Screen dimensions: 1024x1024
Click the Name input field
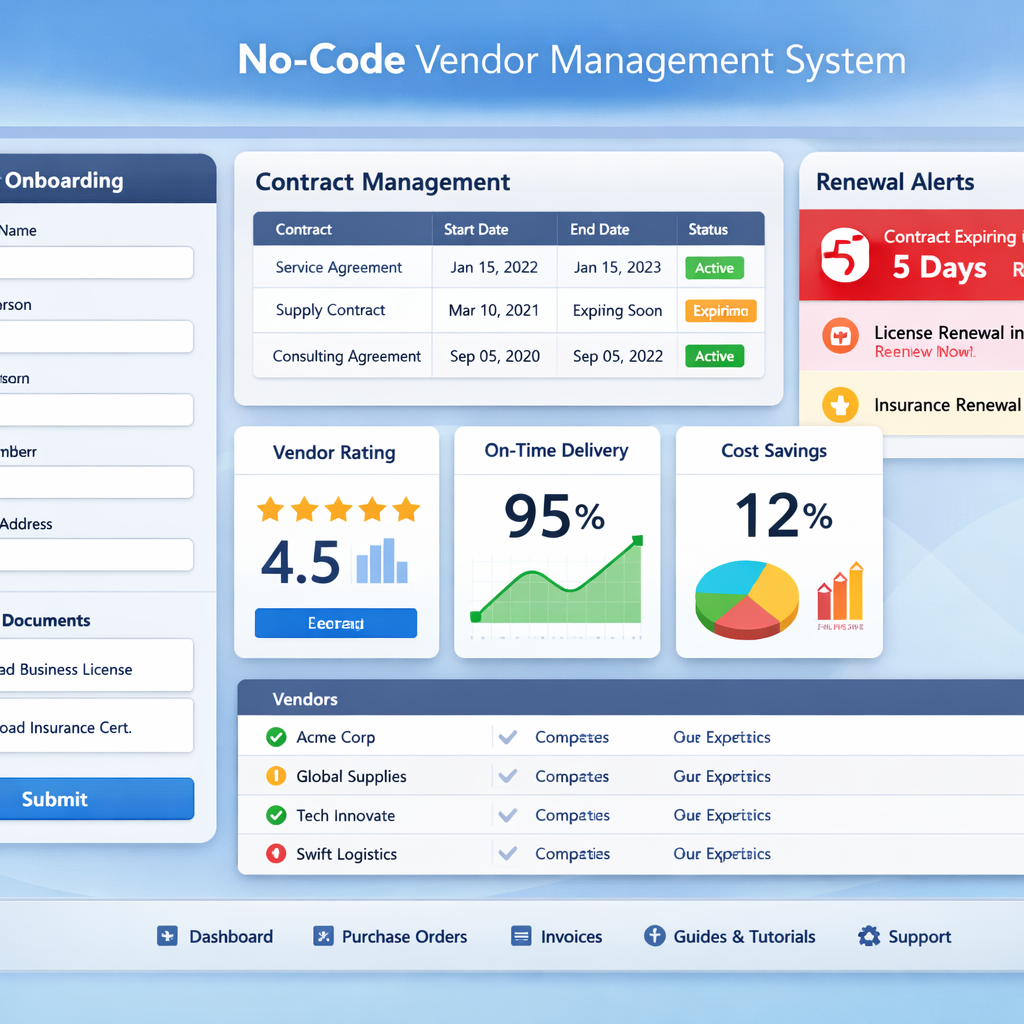[x=97, y=263]
